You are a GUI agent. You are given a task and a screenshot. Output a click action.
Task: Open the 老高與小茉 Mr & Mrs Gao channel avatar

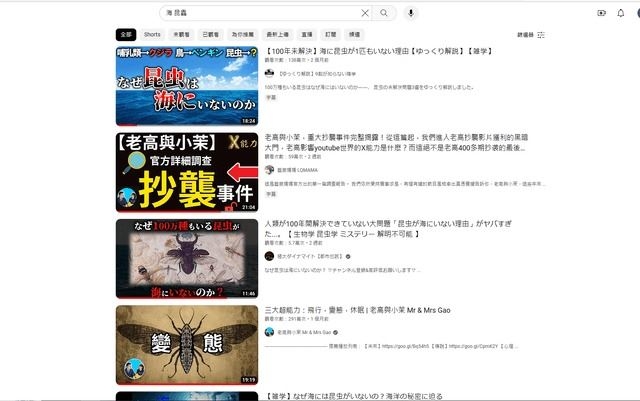269,332
